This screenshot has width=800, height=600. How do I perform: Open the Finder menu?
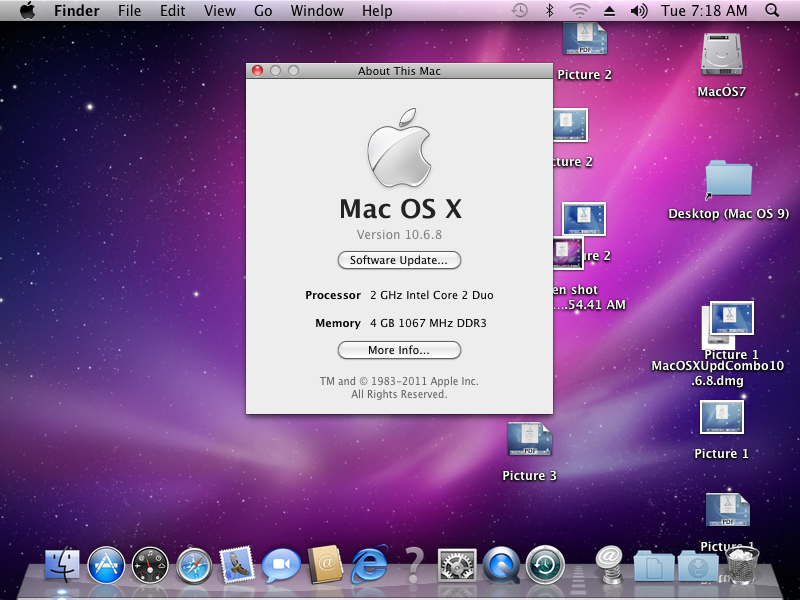coord(77,11)
